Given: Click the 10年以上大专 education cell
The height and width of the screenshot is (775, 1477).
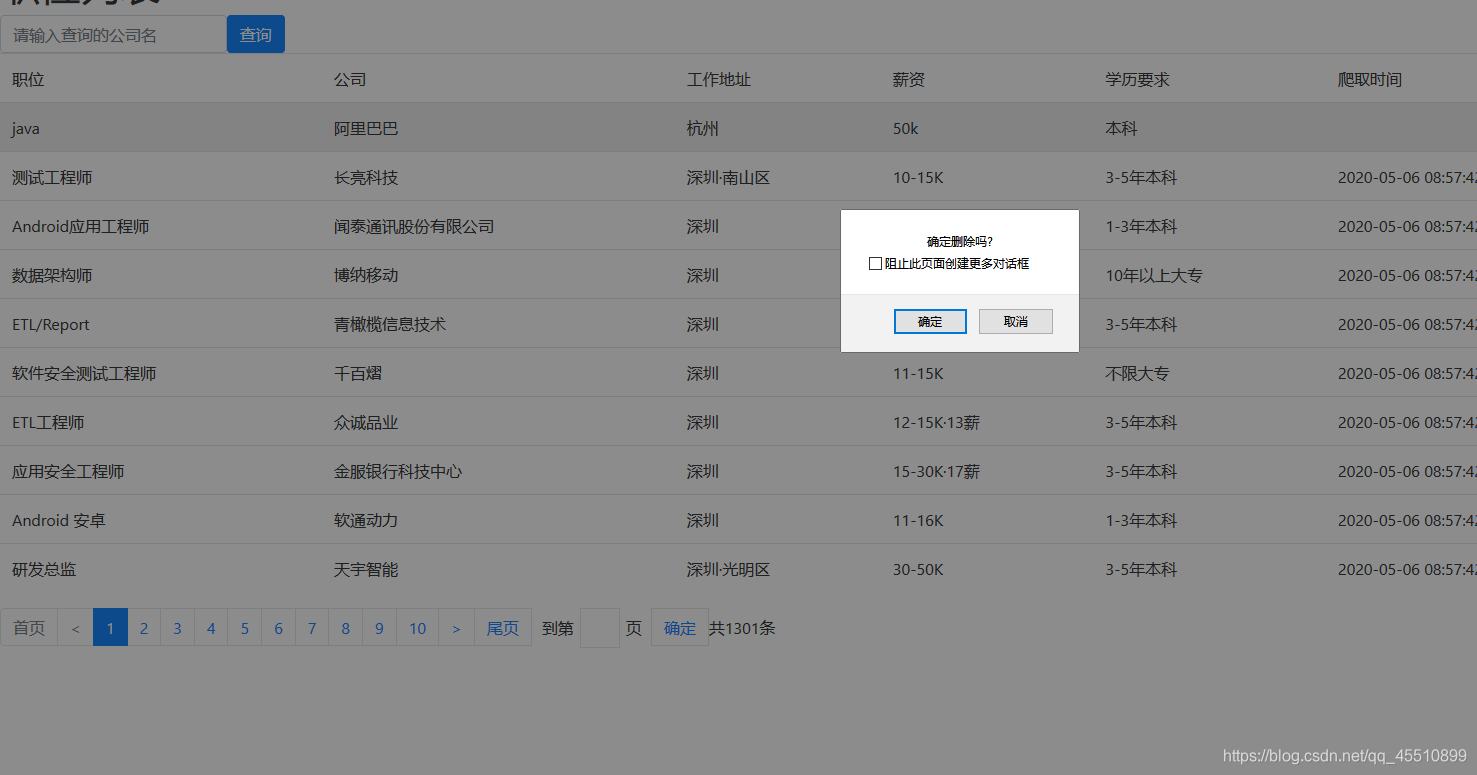Looking at the screenshot, I should pos(1154,275).
